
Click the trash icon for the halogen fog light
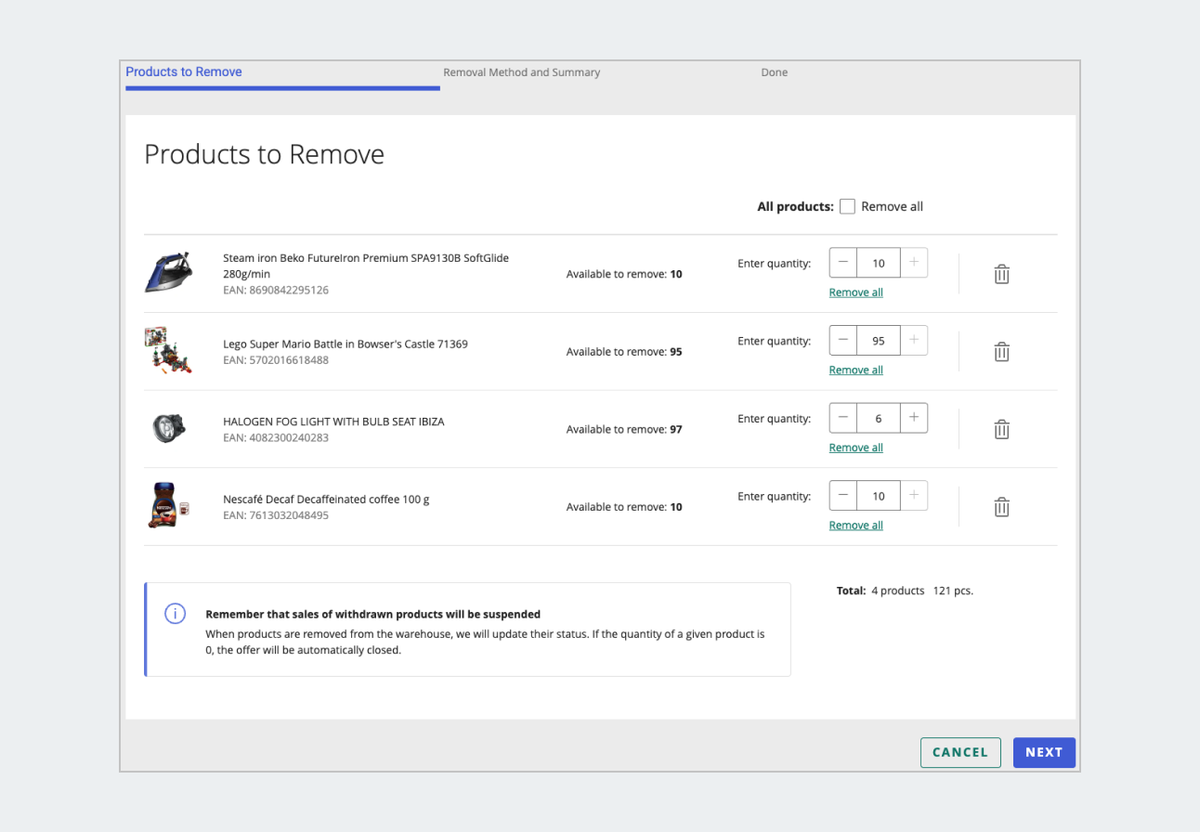1001,429
